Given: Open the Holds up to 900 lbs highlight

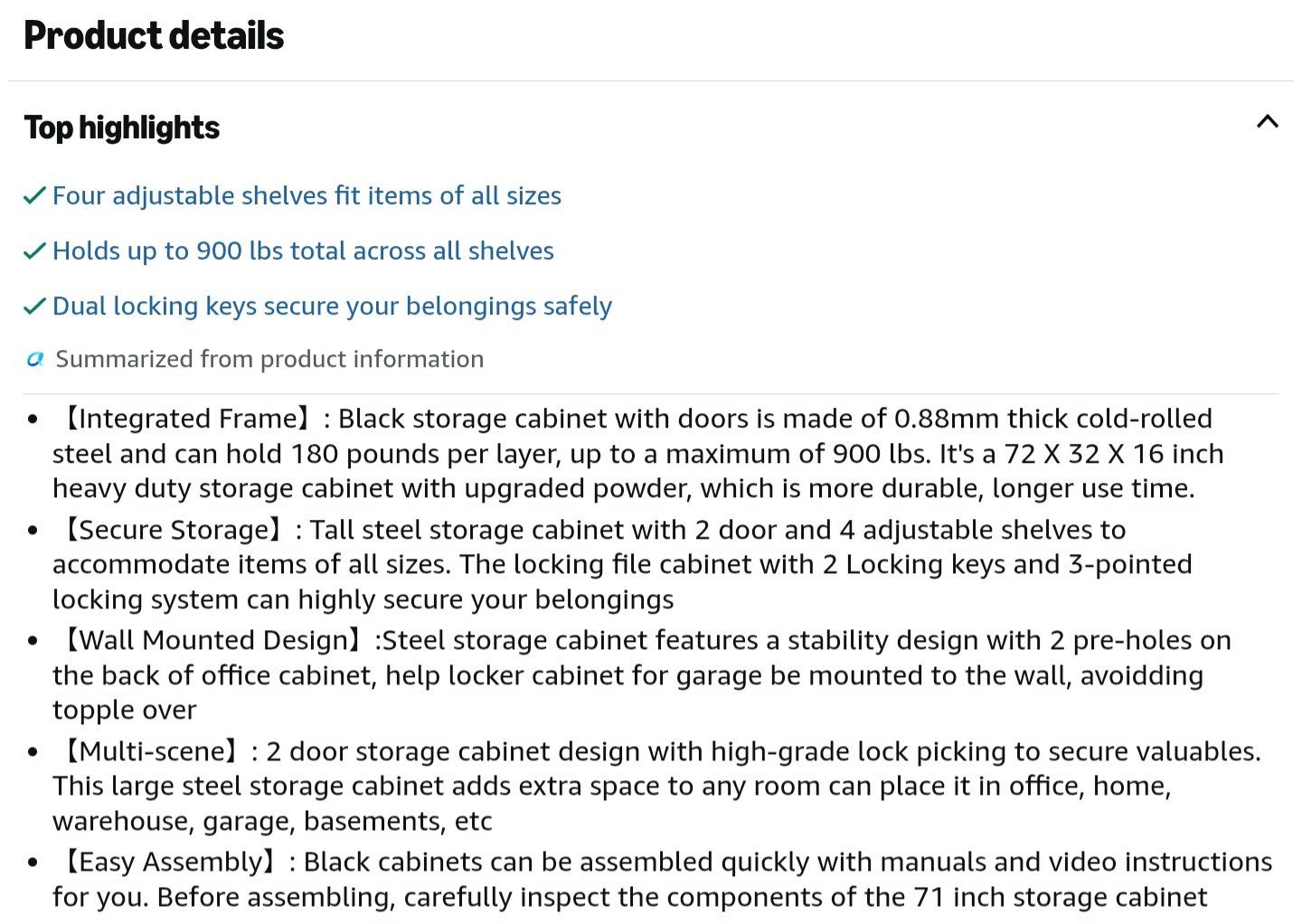Looking at the screenshot, I should click(303, 250).
